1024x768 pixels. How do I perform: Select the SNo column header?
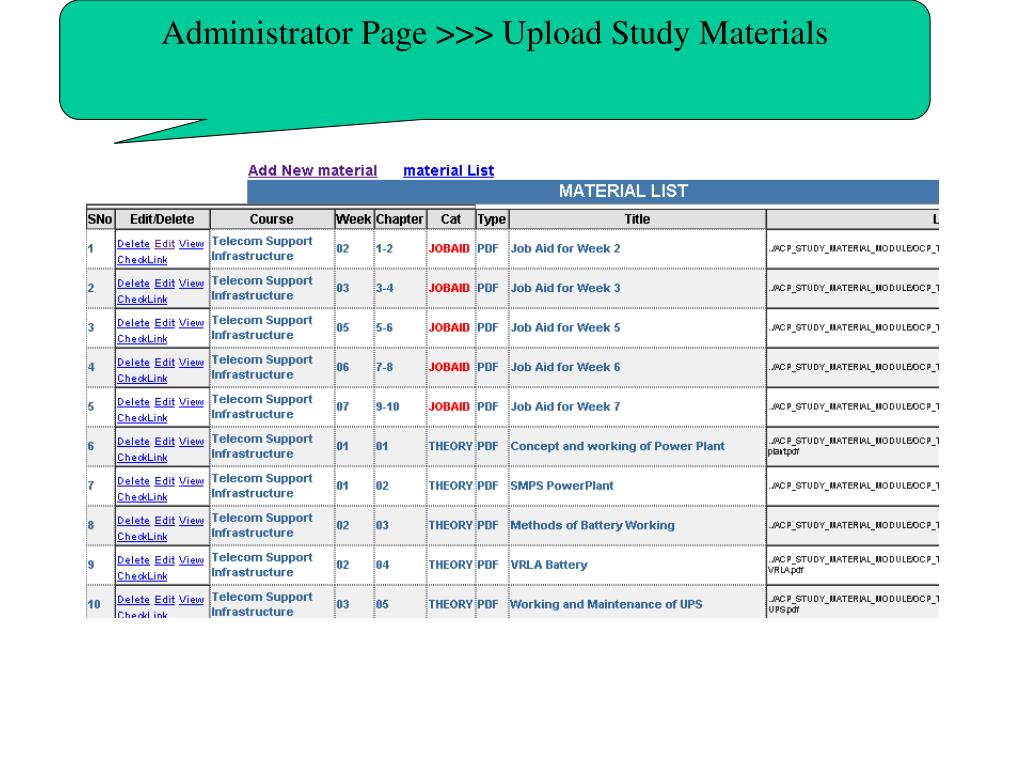coord(100,219)
